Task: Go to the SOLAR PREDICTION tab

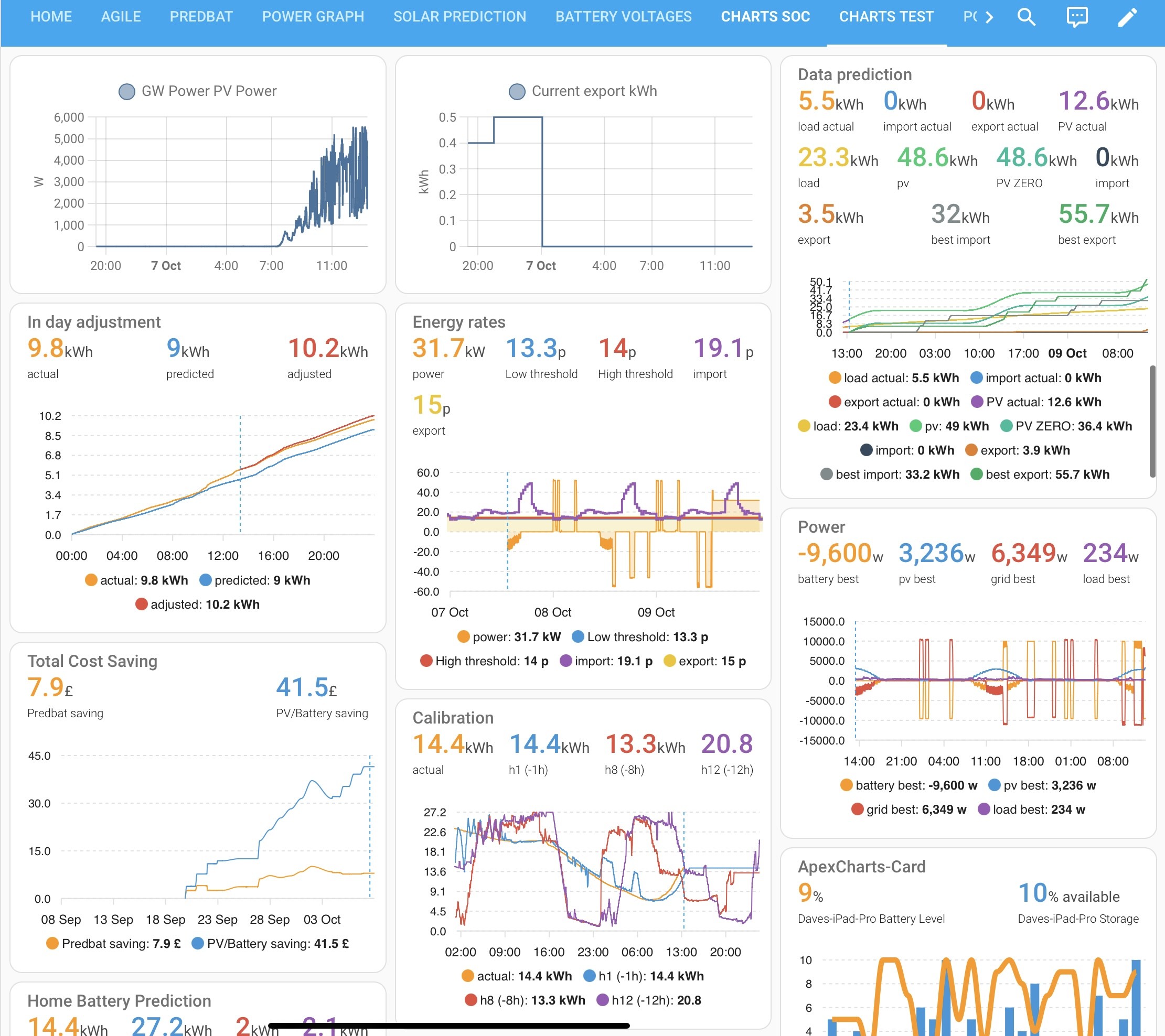Action: [460, 17]
